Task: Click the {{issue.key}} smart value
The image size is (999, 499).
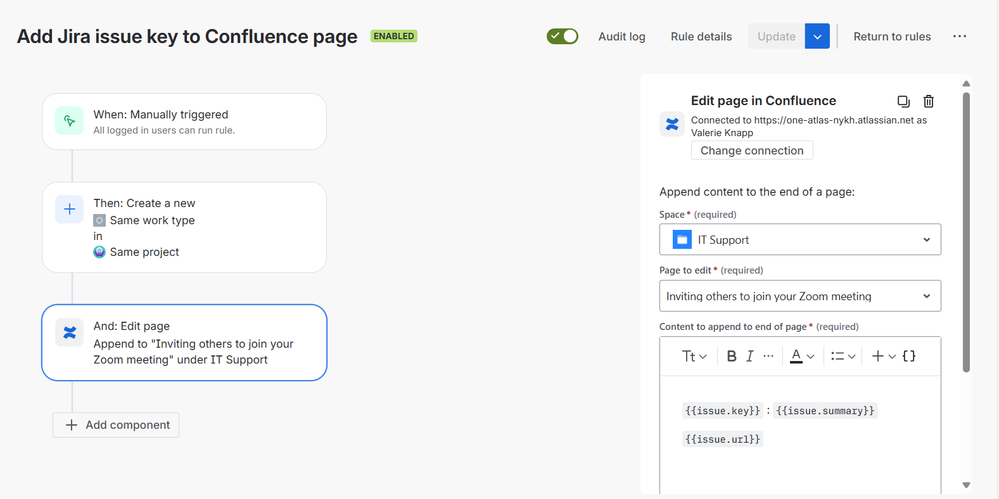Action: click(x=722, y=410)
